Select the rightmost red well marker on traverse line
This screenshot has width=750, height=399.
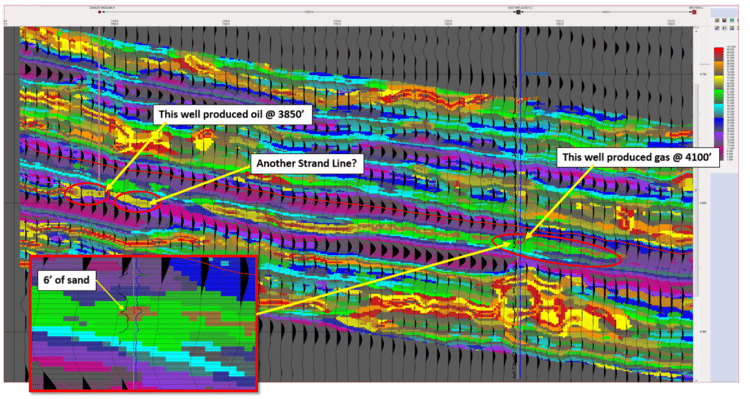(x=694, y=12)
